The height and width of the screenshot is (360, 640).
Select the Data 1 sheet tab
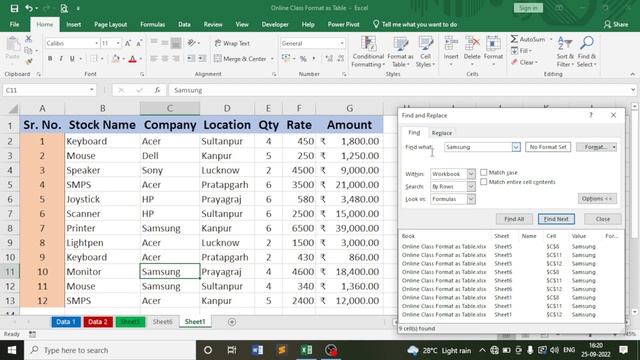pos(66,322)
